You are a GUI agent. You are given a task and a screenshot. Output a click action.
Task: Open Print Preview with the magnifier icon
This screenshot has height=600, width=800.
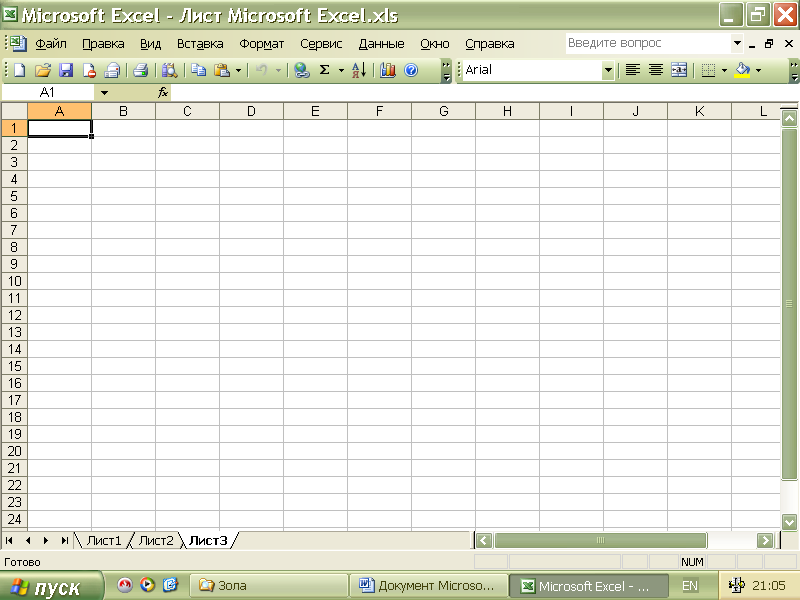click(169, 70)
